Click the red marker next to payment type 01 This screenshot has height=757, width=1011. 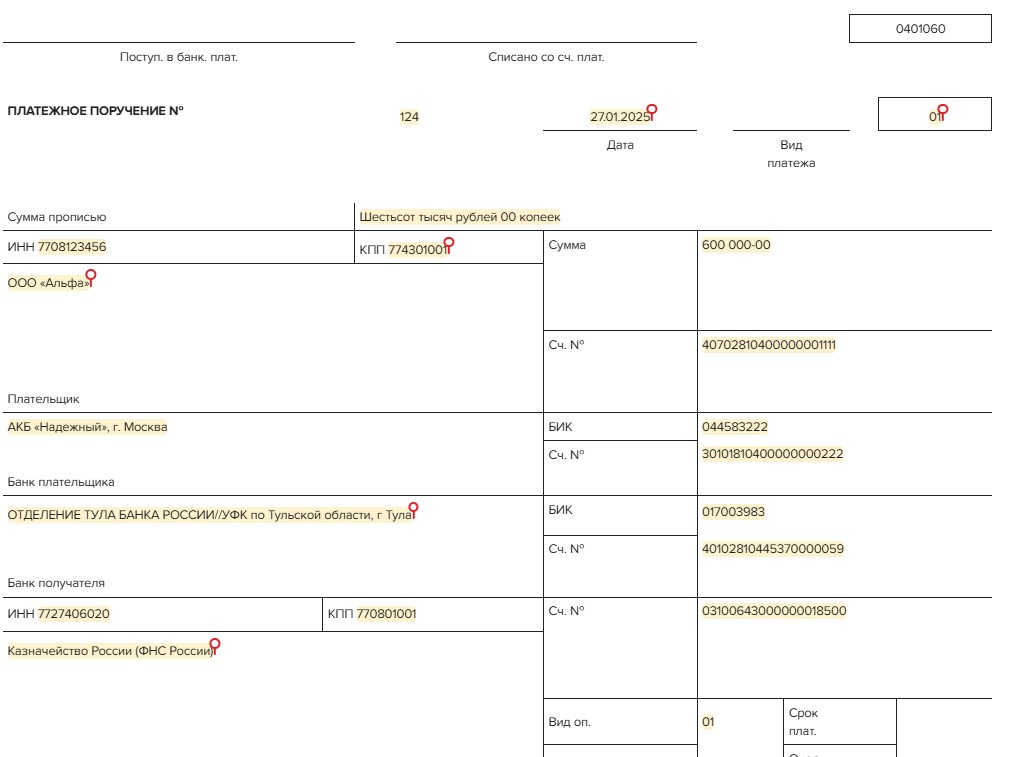pyautogui.click(x=942, y=109)
